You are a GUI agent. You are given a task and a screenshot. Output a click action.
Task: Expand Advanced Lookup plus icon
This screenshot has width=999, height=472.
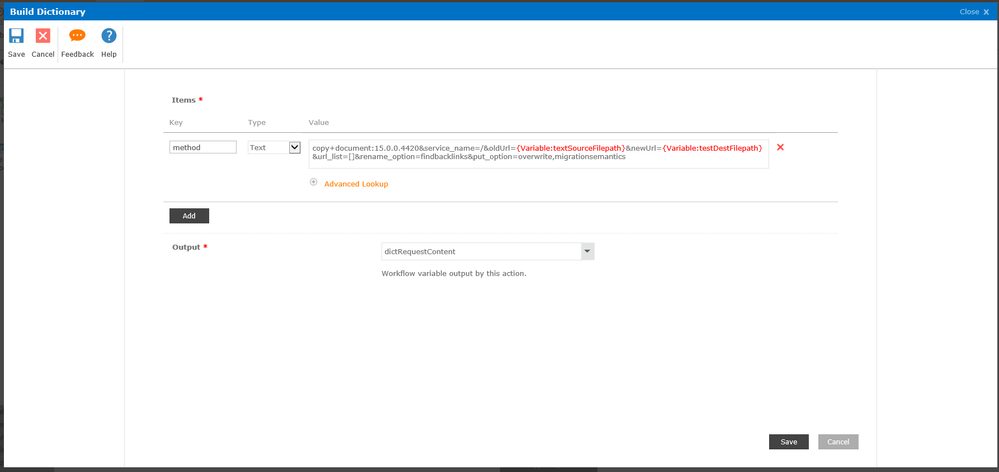click(313, 182)
